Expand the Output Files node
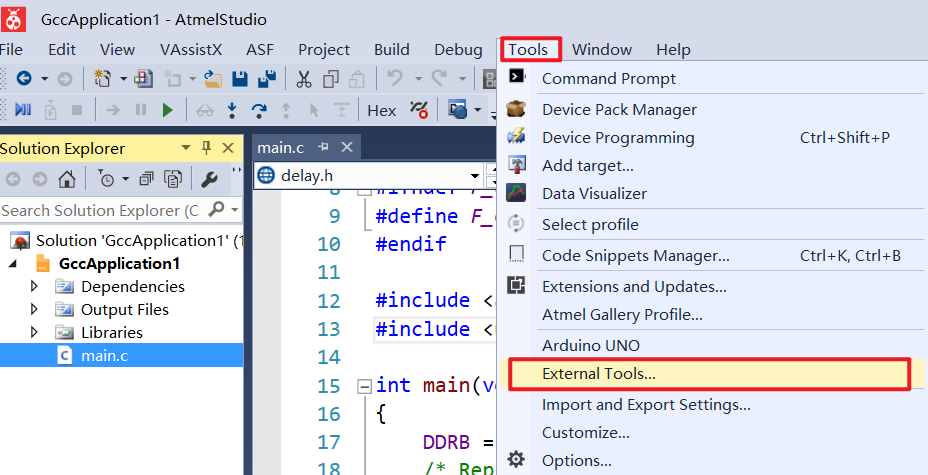This screenshot has width=928, height=475. point(34,309)
